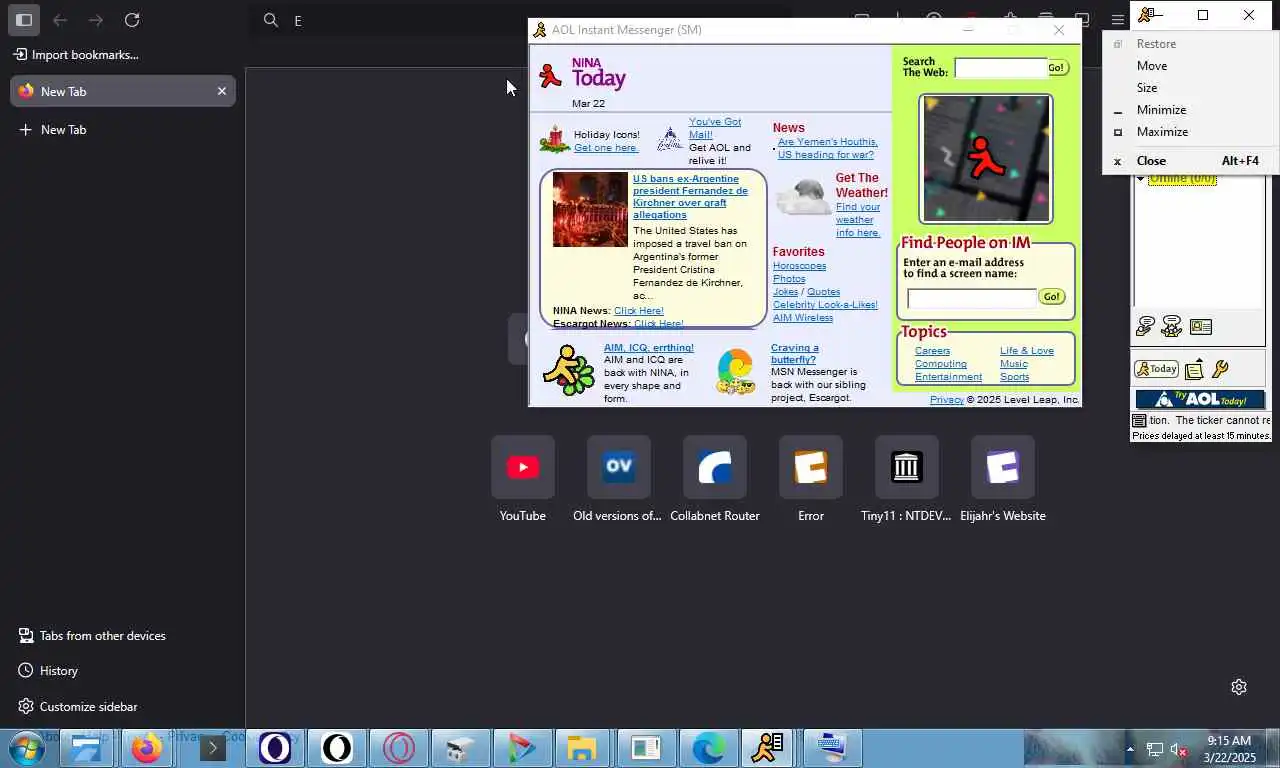Open the Horoscopes favorites link
Screen dimensions: 1280x768
799,266
